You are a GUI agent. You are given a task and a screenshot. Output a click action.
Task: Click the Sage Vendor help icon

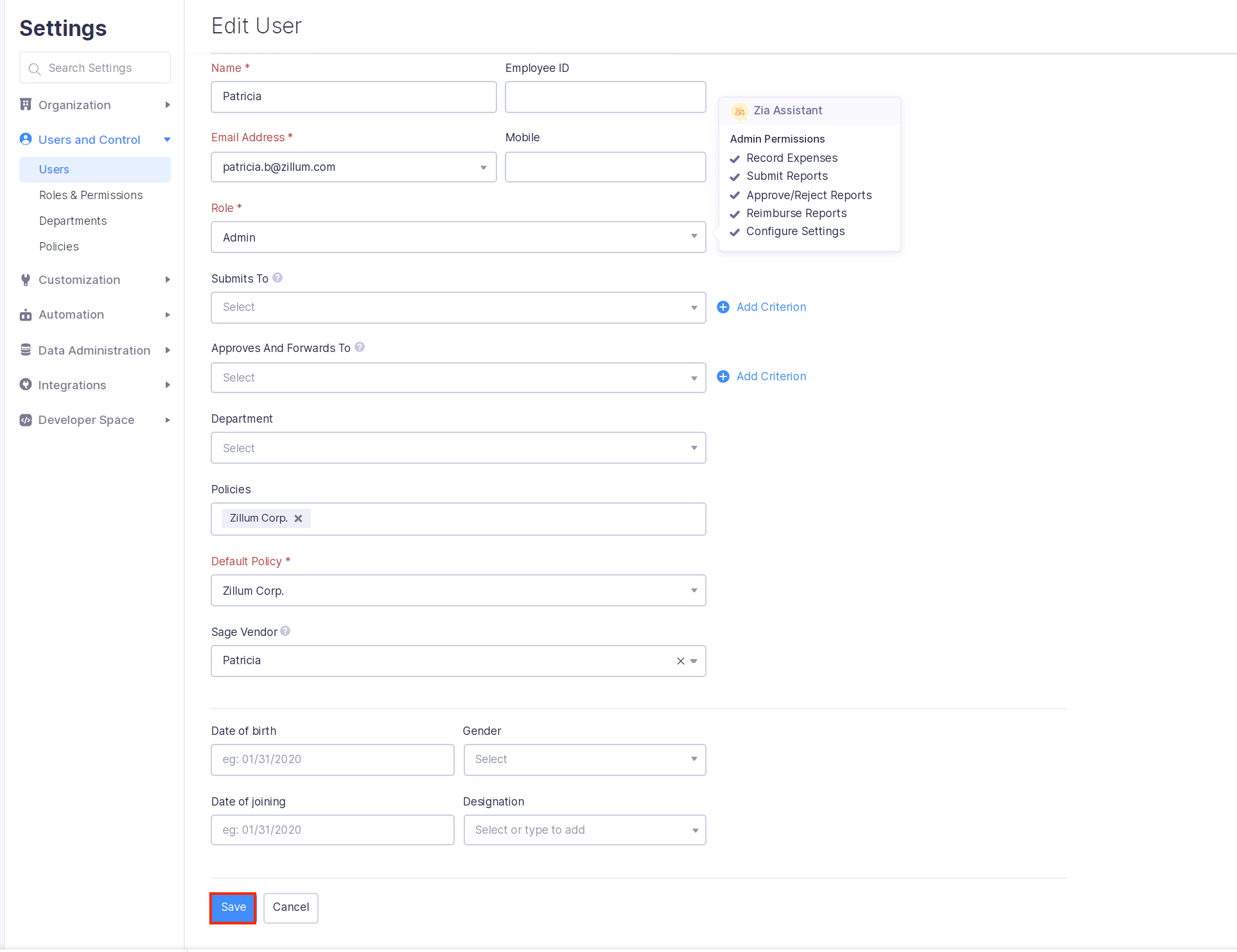(285, 631)
